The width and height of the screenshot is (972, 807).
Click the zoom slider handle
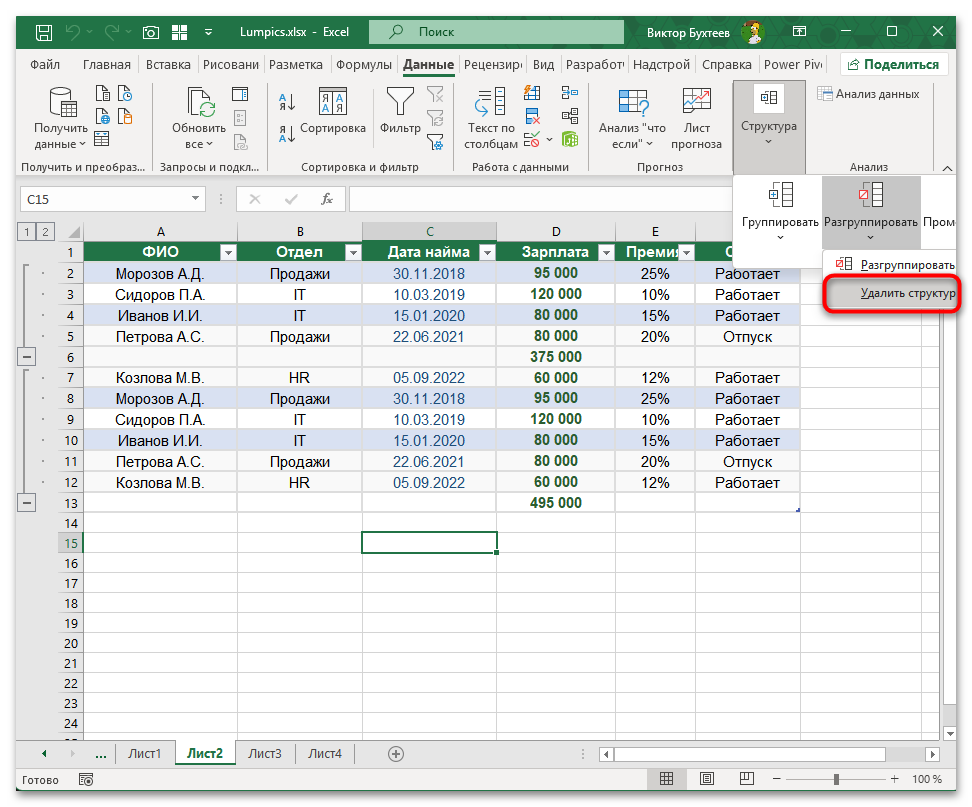coord(836,779)
